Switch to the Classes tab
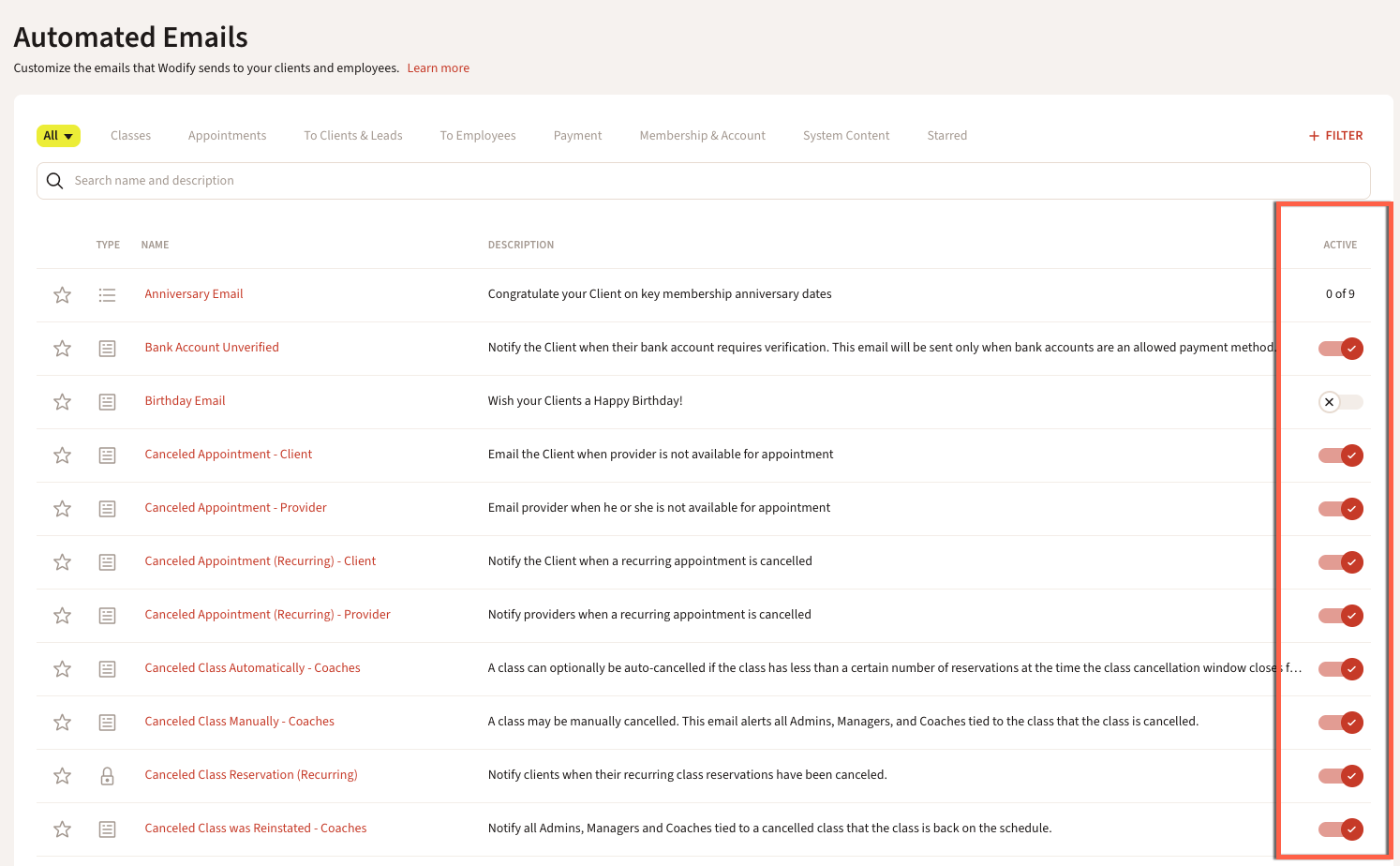Viewport: 1400px width, 866px height. [x=130, y=136]
